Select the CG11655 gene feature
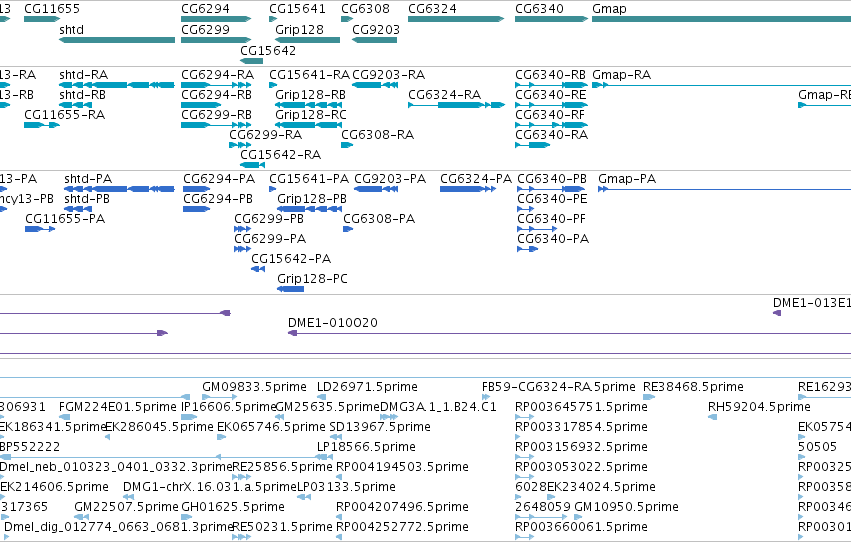 [x=42, y=19]
